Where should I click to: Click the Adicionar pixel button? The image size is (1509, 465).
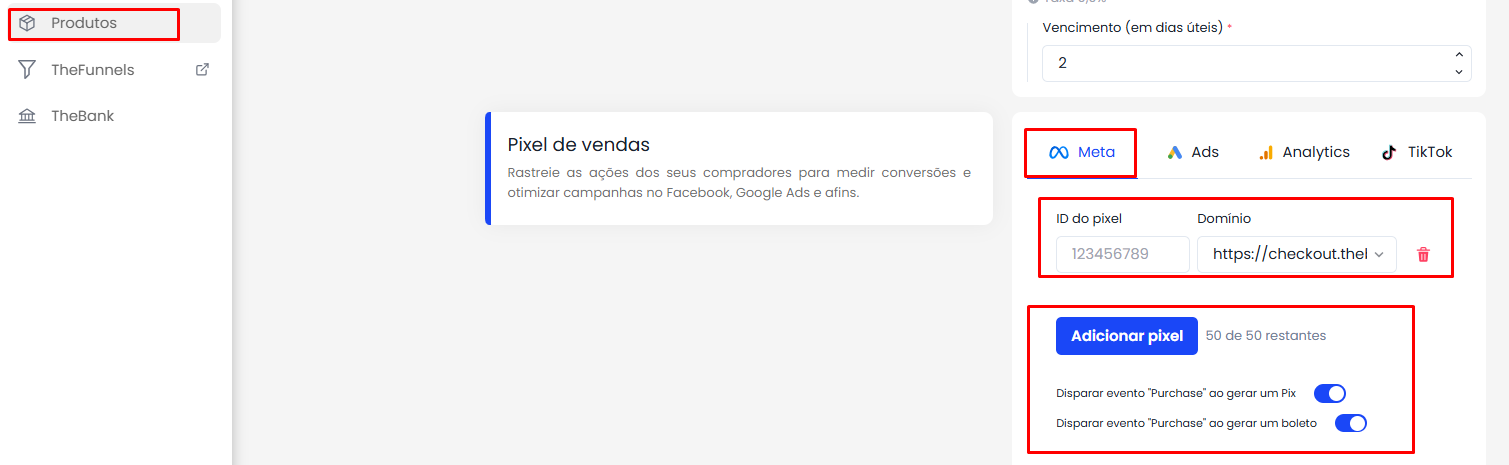(1127, 336)
